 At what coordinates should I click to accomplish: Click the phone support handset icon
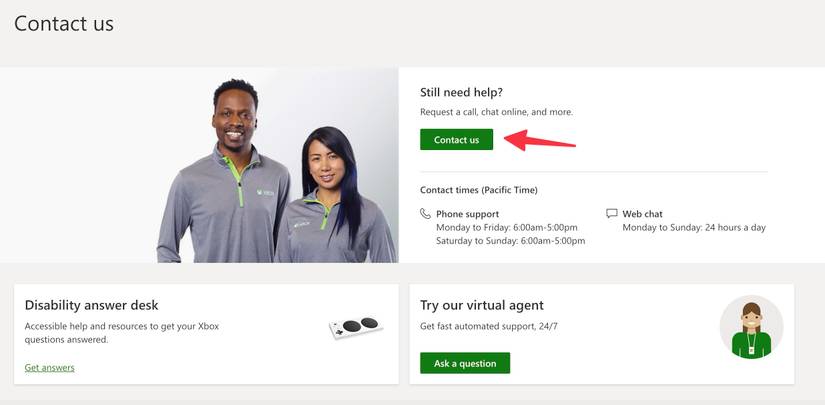click(425, 214)
